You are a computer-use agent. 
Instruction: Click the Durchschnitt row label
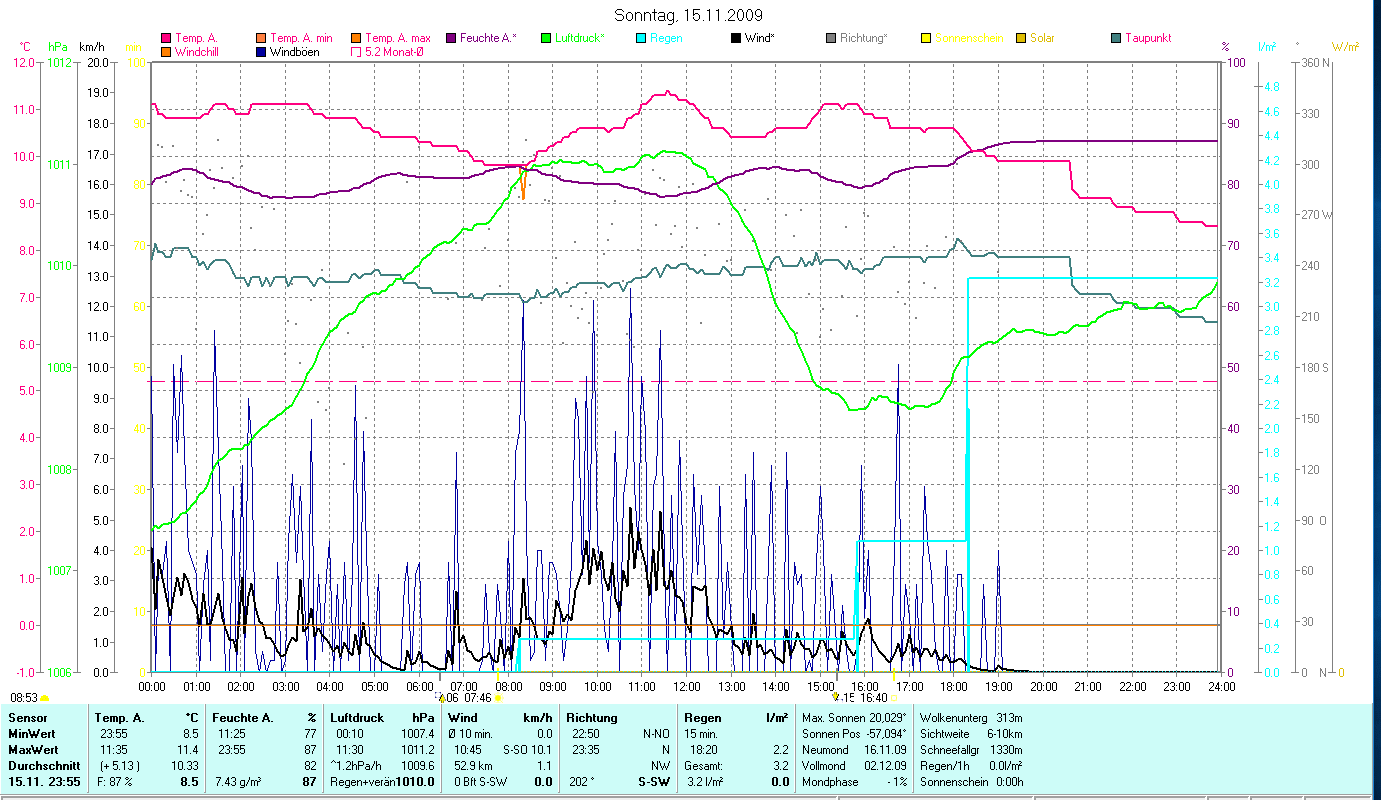[44, 766]
